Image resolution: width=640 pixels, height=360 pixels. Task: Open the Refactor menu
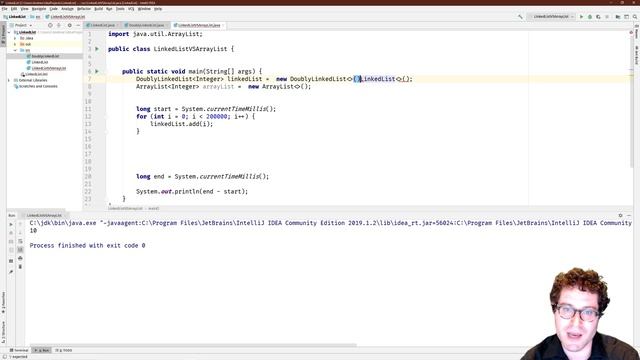84,9
